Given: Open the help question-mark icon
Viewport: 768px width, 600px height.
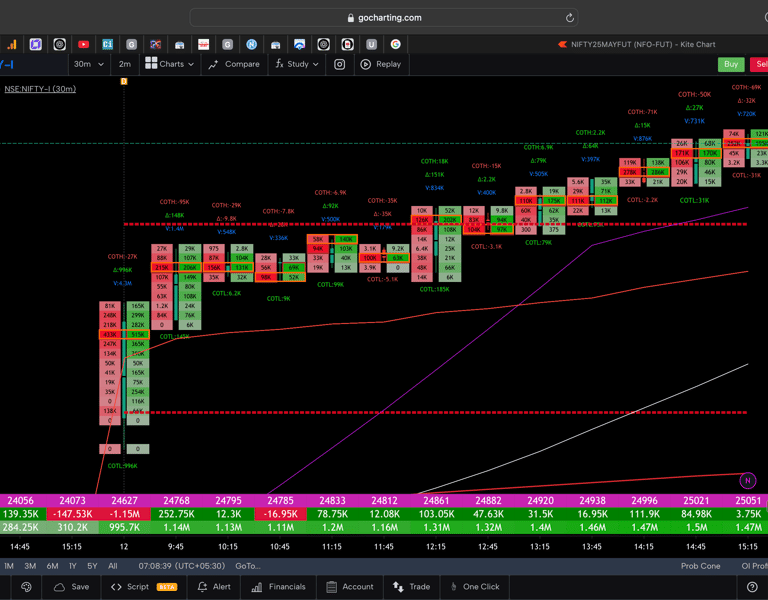Looking at the screenshot, I should [752, 587].
